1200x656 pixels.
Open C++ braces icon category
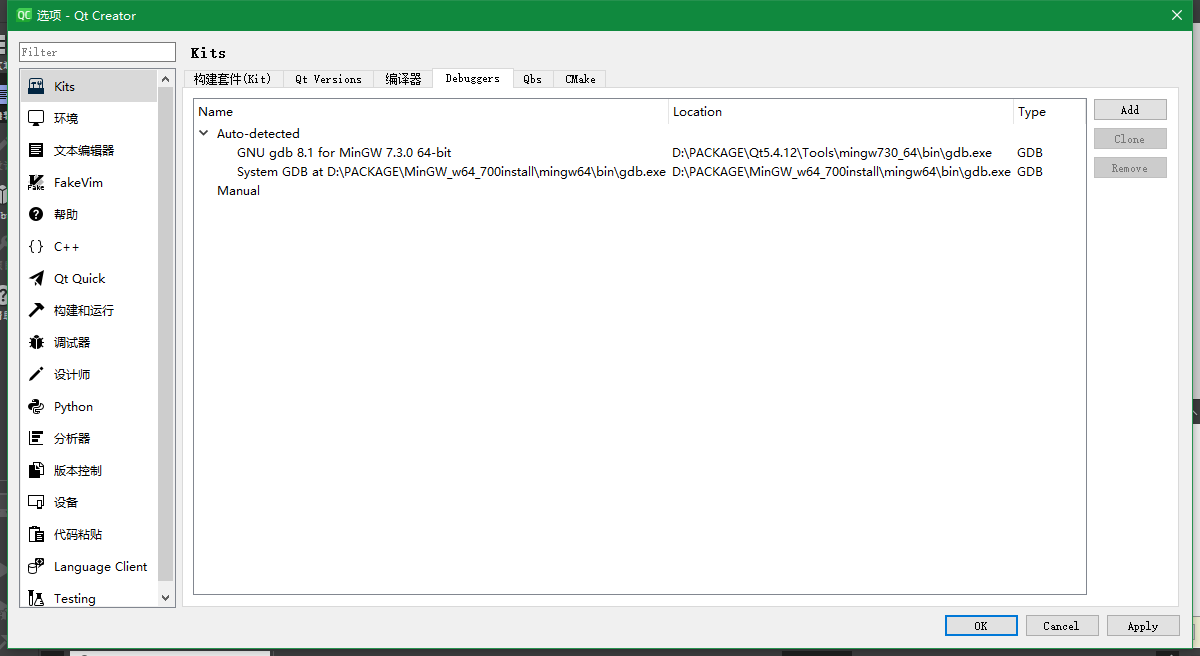tap(36, 246)
